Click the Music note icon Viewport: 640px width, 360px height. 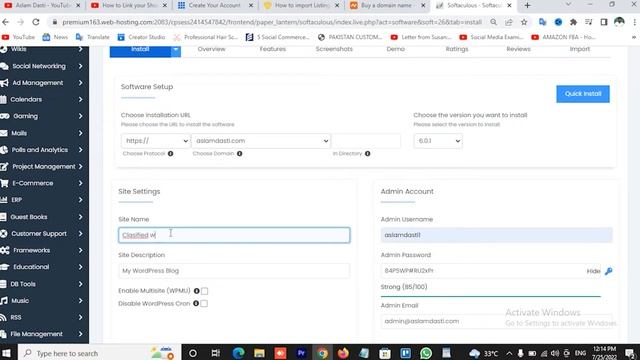4,300
